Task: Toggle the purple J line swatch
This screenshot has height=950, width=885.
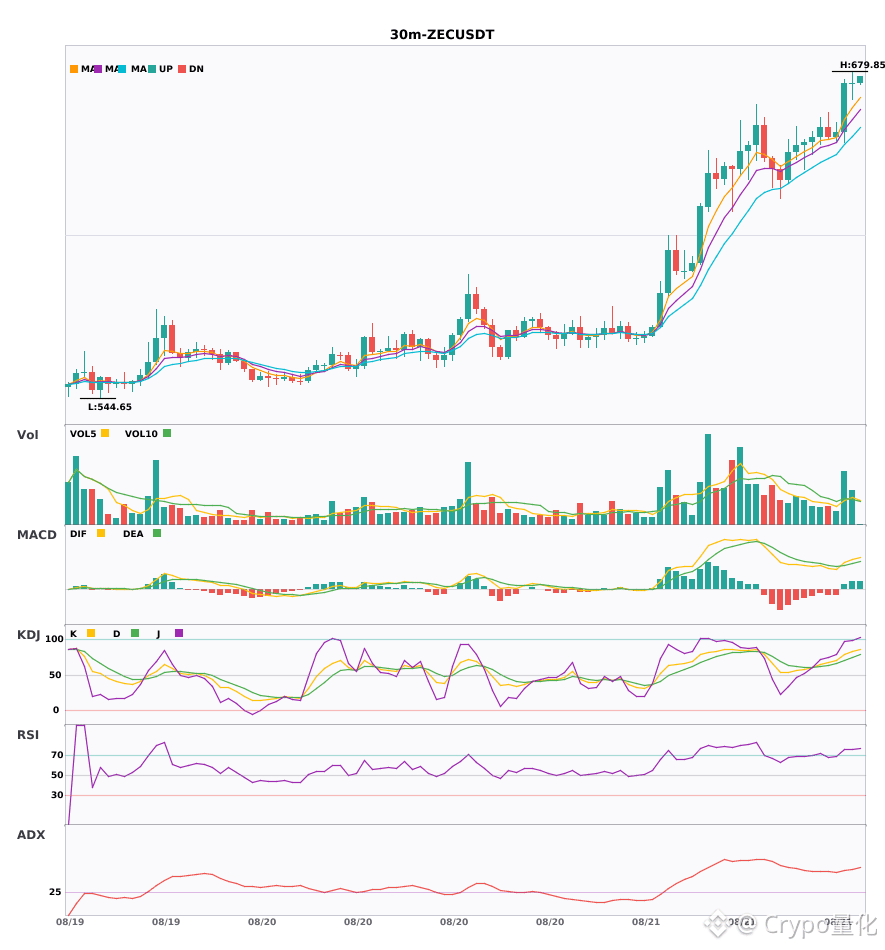Action: 179,633
